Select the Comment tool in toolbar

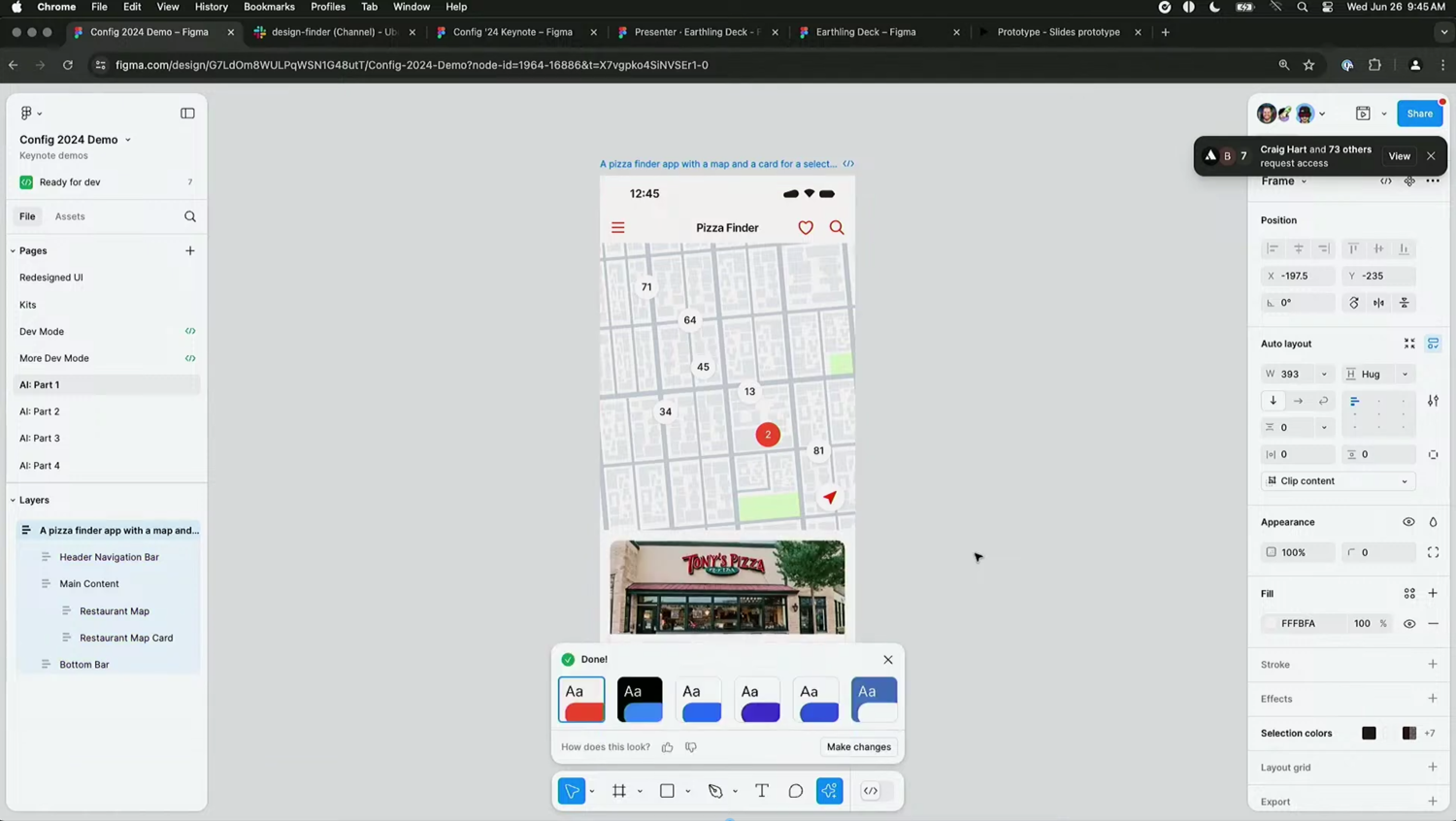pyautogui.click(x=796, y=791)
